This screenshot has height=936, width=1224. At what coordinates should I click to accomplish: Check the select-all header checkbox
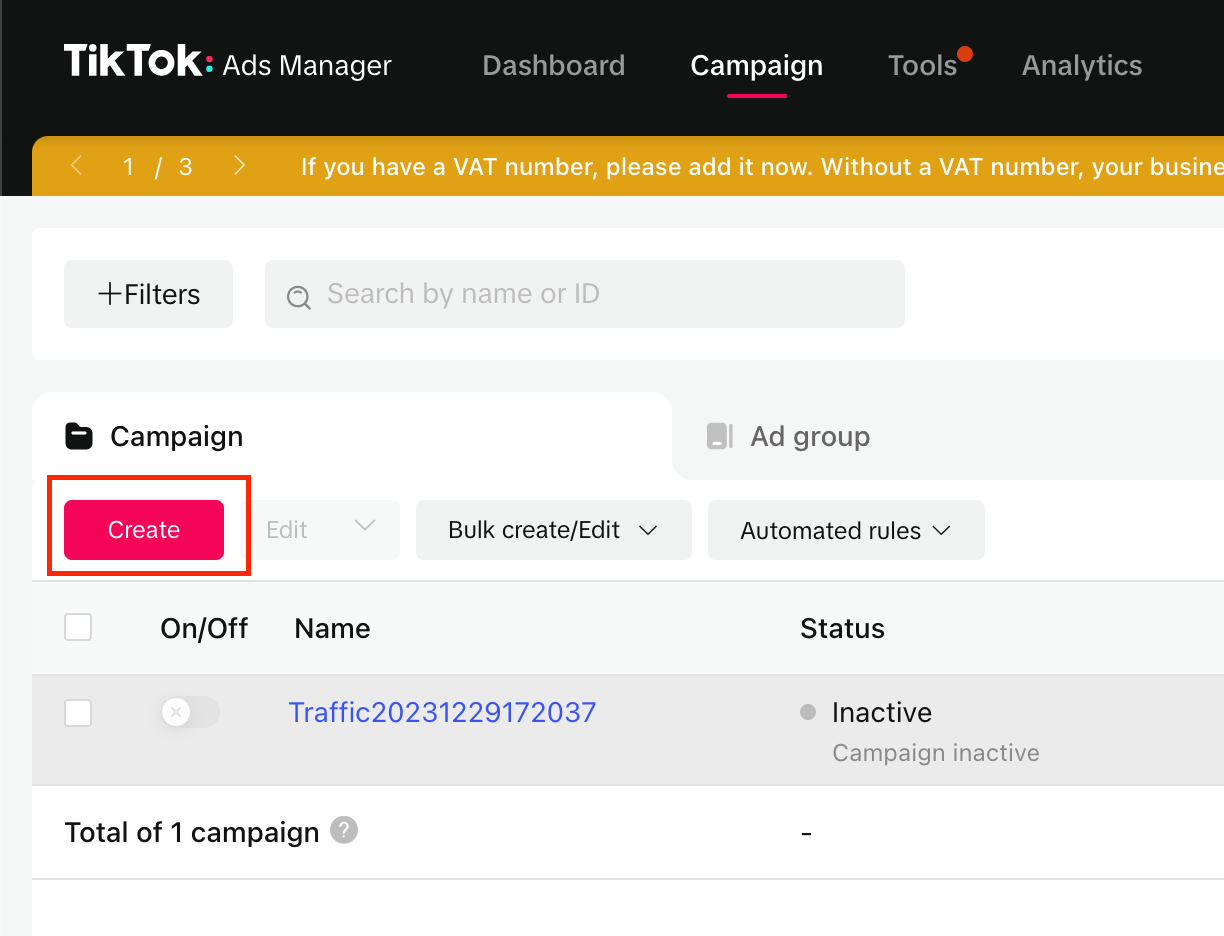78,627
